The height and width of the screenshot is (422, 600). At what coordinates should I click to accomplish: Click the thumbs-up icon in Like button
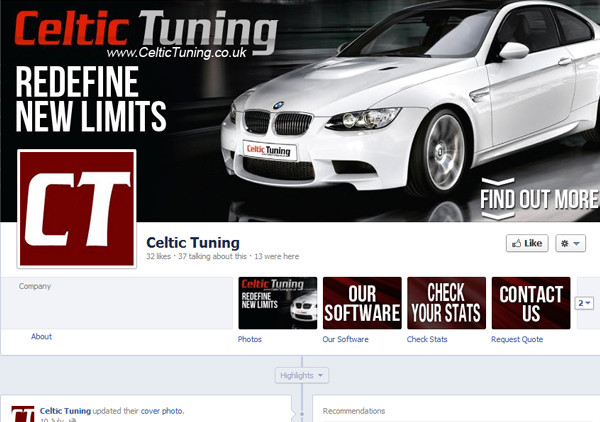(517, 243)
